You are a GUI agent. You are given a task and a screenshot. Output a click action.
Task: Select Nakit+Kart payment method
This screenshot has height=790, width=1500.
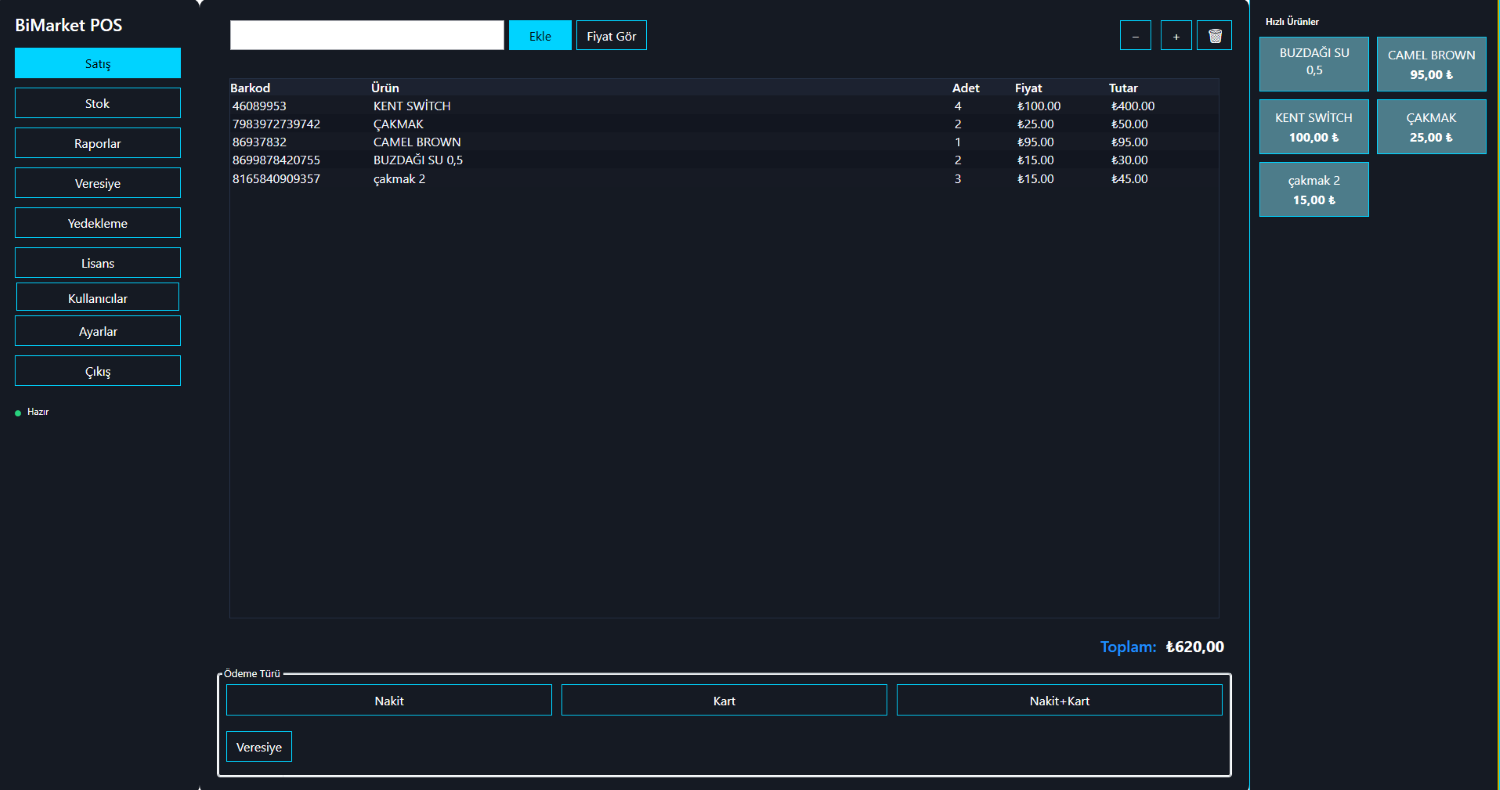1059,700
